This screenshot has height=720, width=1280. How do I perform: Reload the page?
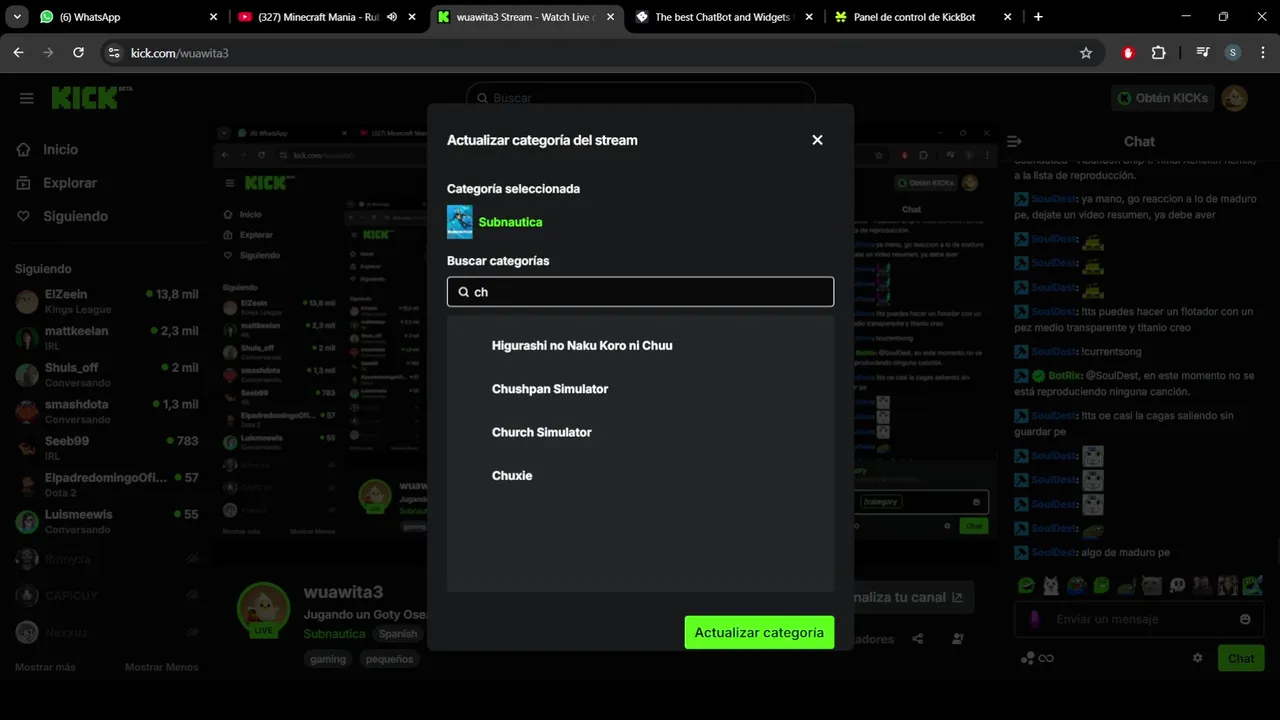click(78, 53)
